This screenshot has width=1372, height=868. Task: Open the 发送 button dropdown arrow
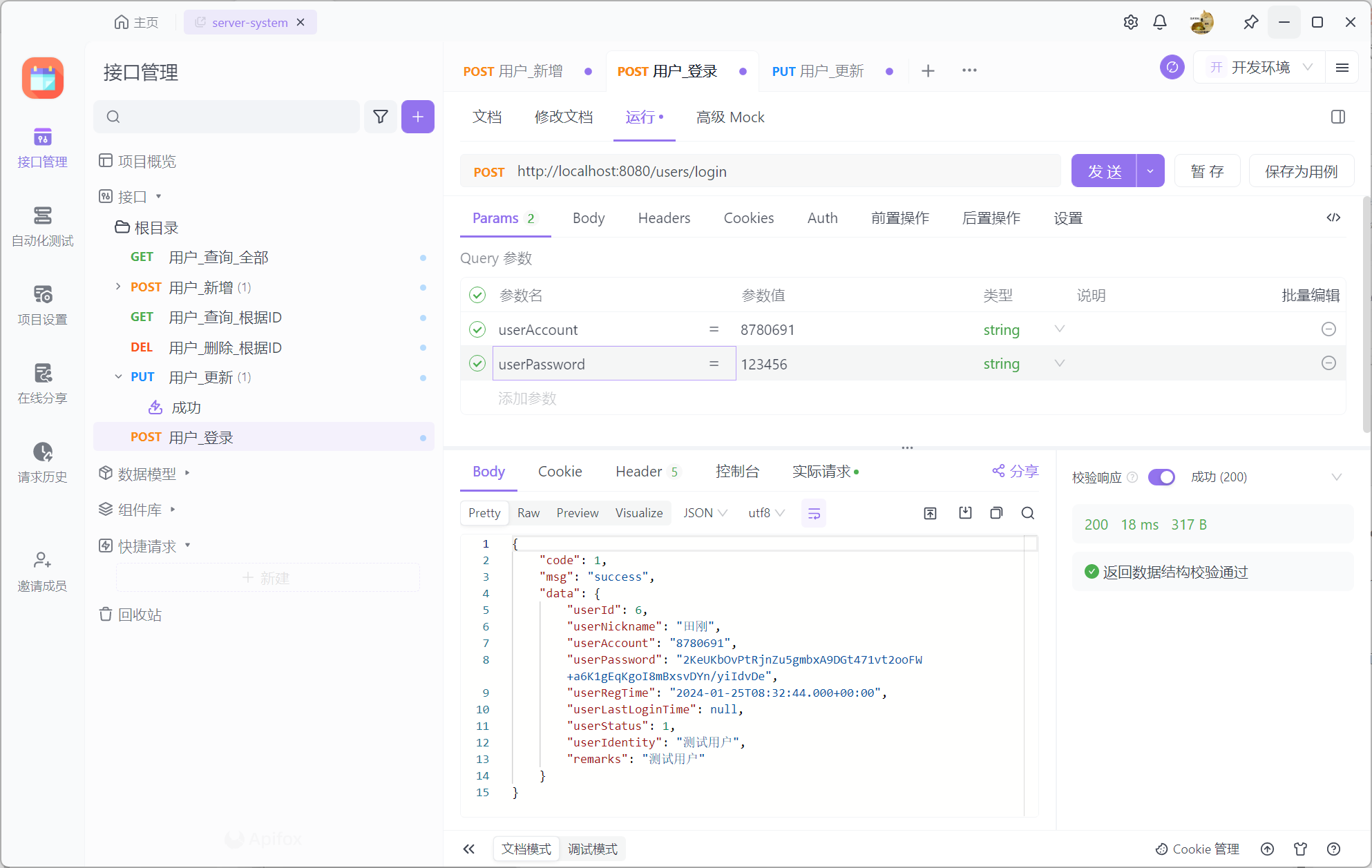pos(1150,171)
